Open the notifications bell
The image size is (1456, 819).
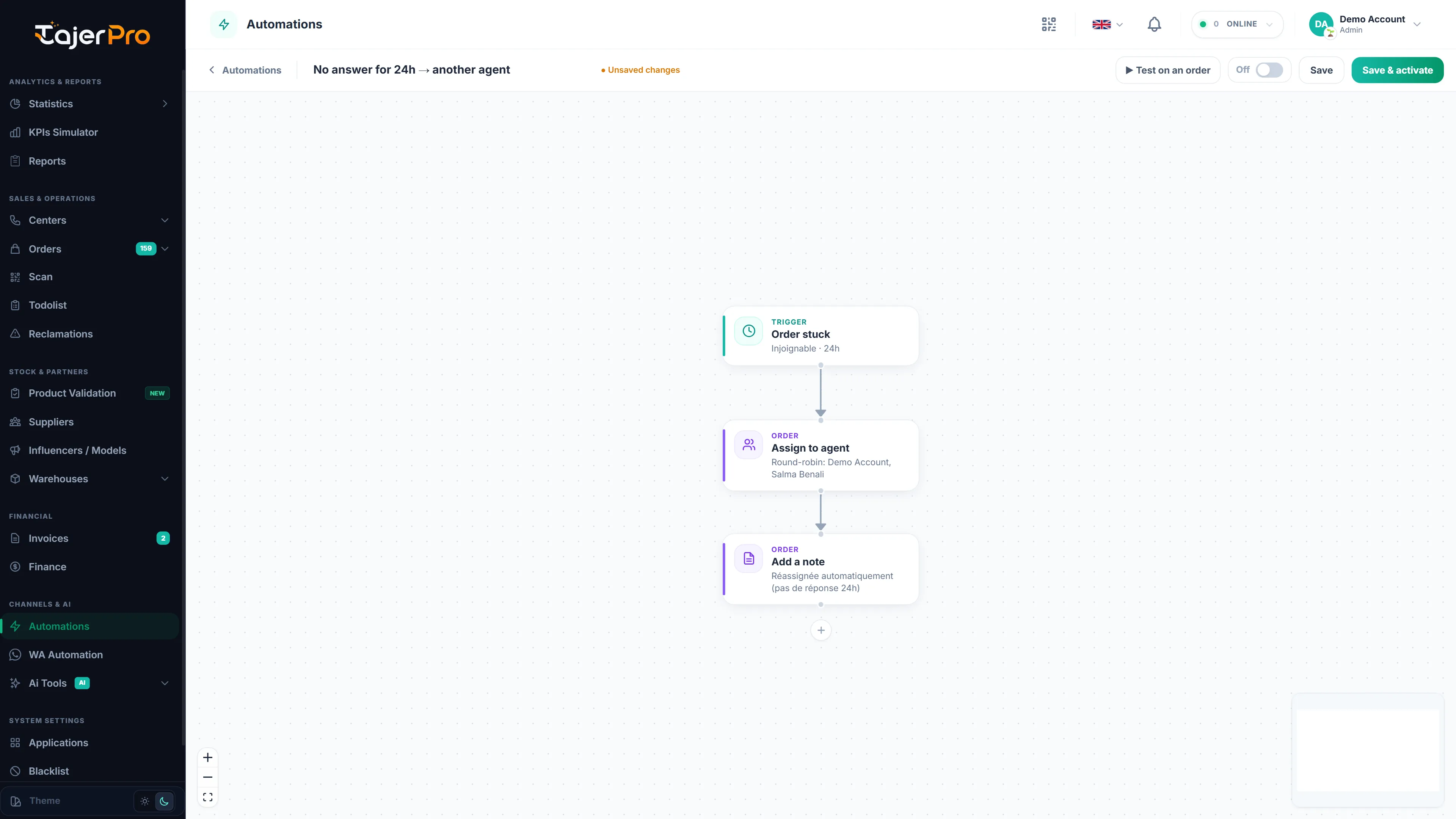(1154, 24)
